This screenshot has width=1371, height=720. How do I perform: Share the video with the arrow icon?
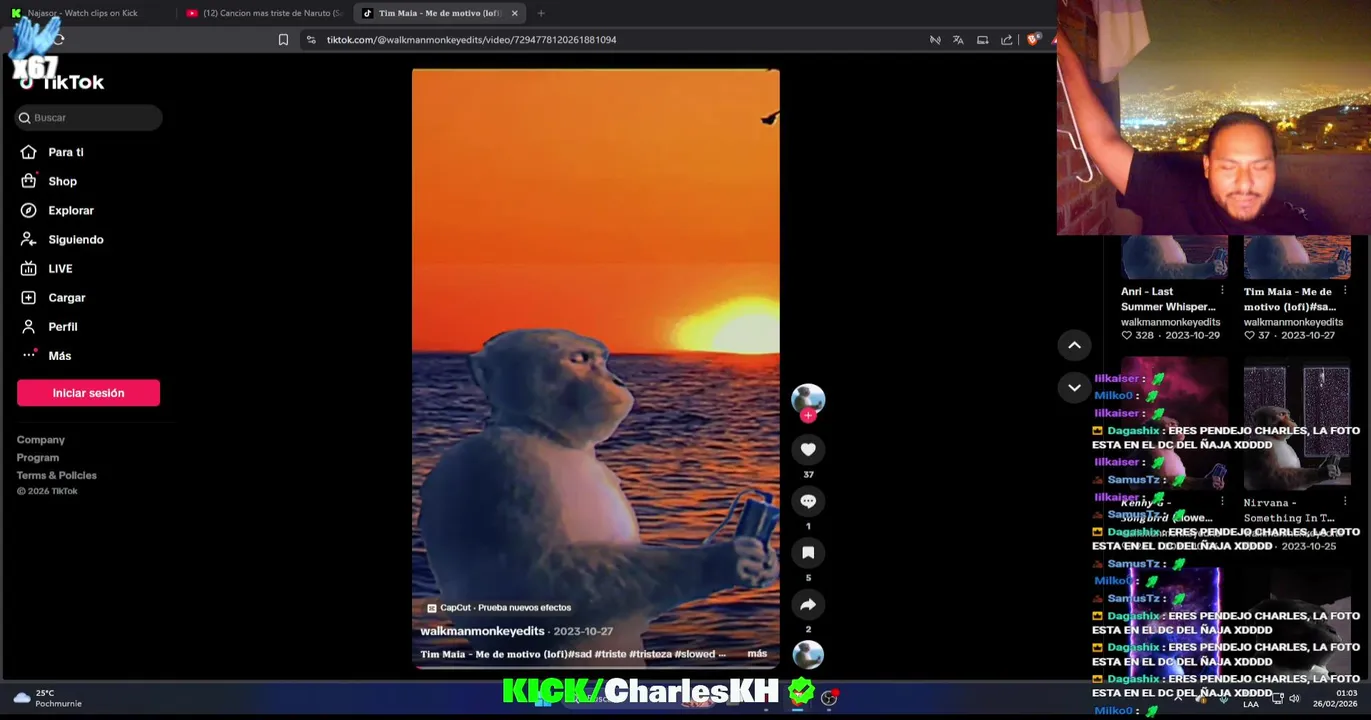808,604
